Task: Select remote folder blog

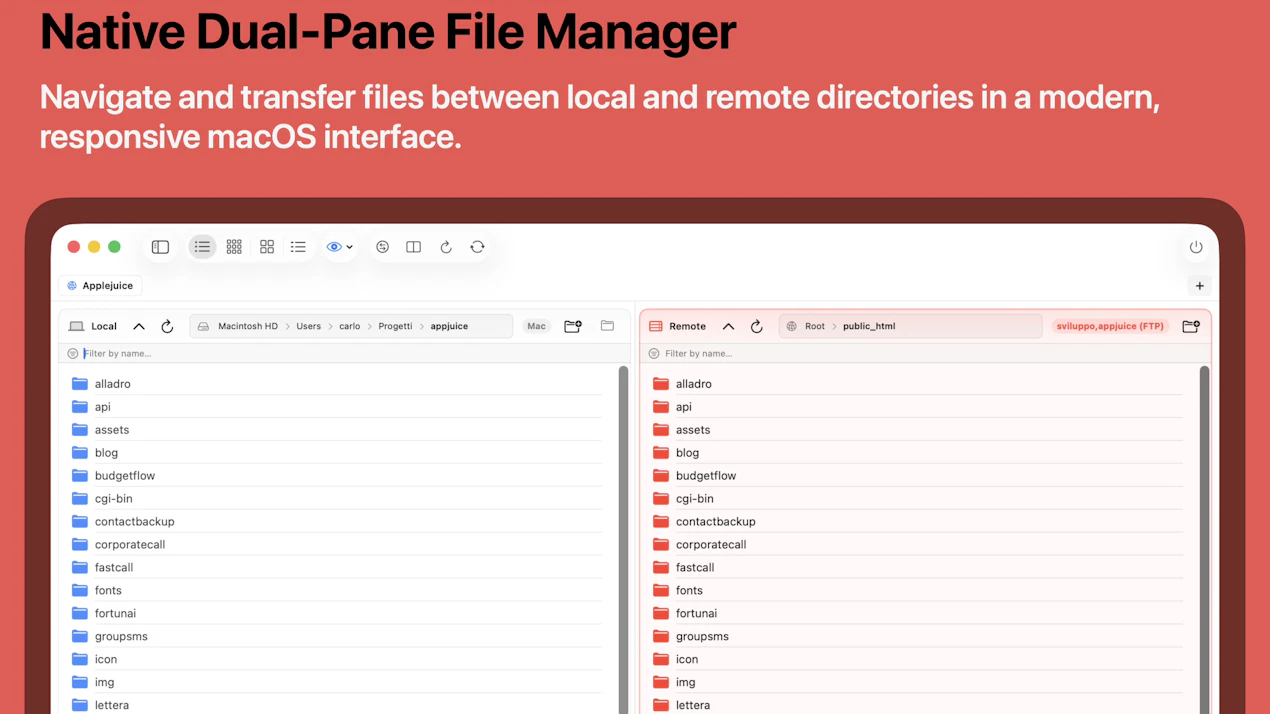Action: pos(917,453)
